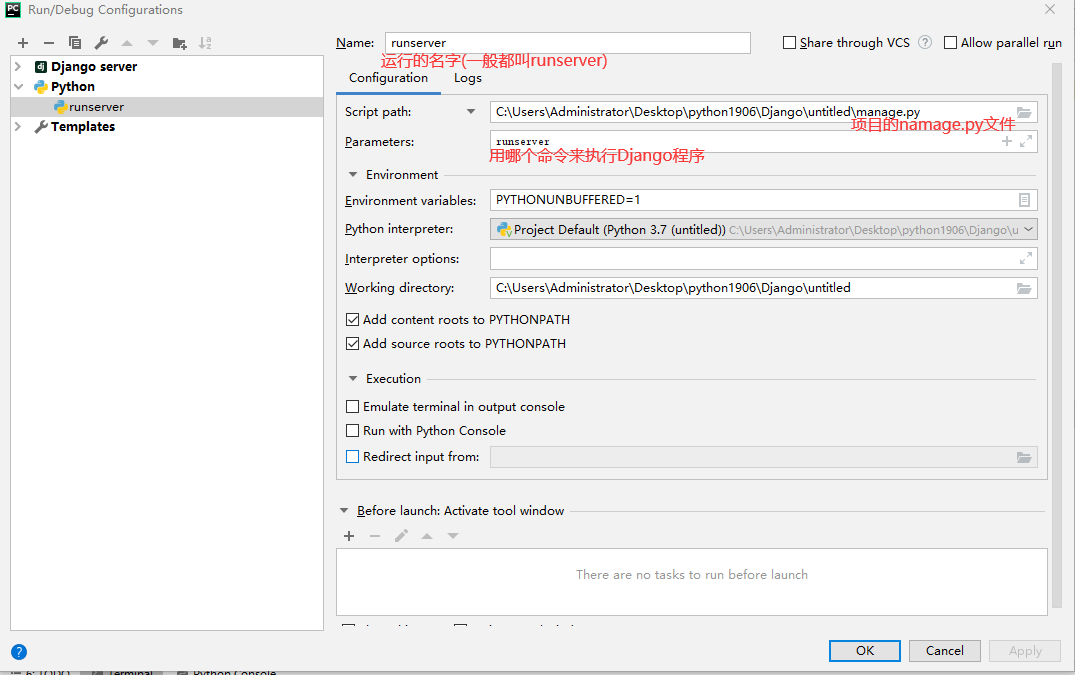1075x675 pixels.
Task: Switch to Logs tab
Action: [x=468, y=78]
